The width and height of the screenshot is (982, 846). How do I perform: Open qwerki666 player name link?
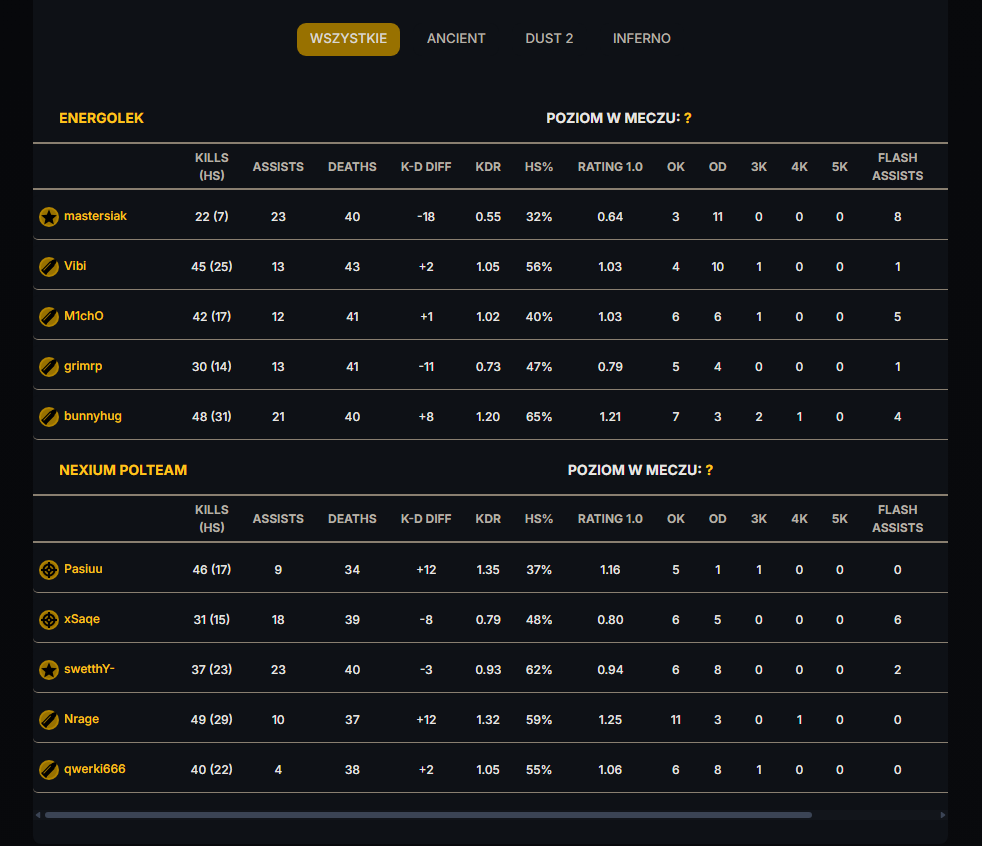point(95,769)
